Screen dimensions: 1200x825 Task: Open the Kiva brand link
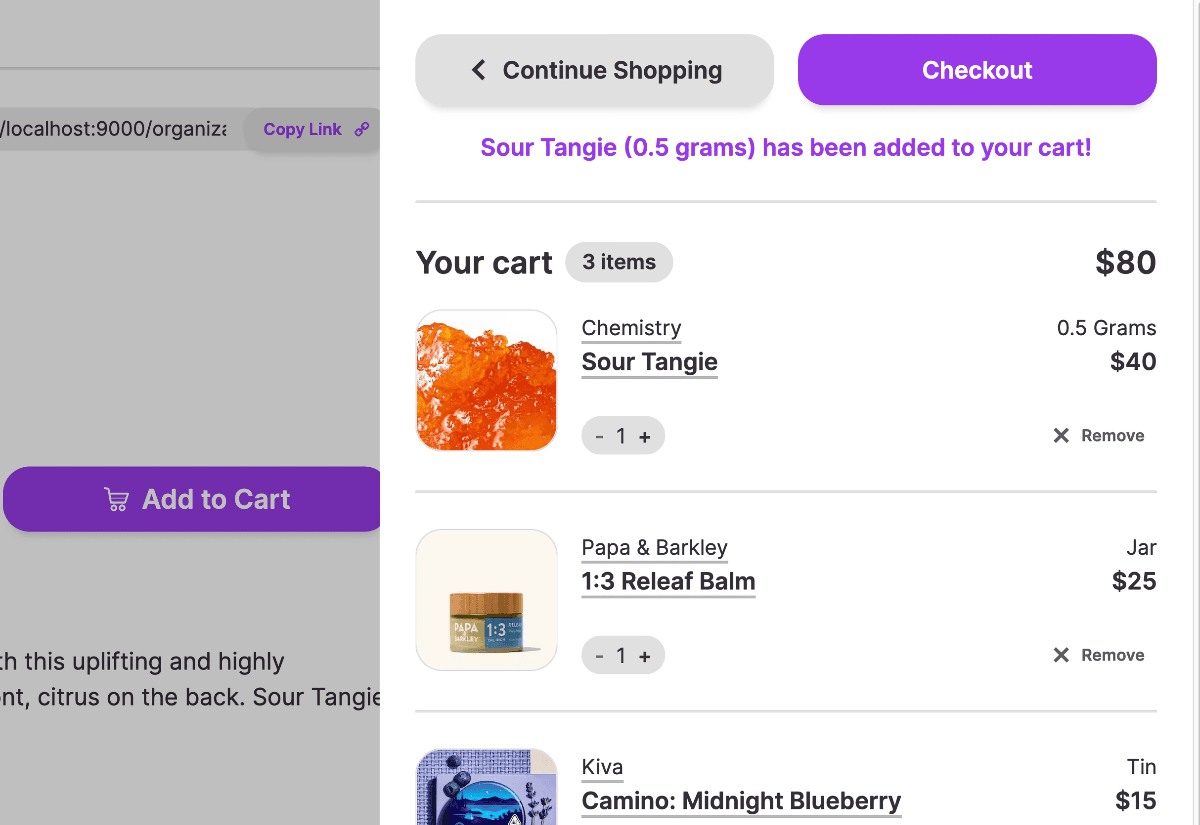pyautogui.click(x=602, y=767)
